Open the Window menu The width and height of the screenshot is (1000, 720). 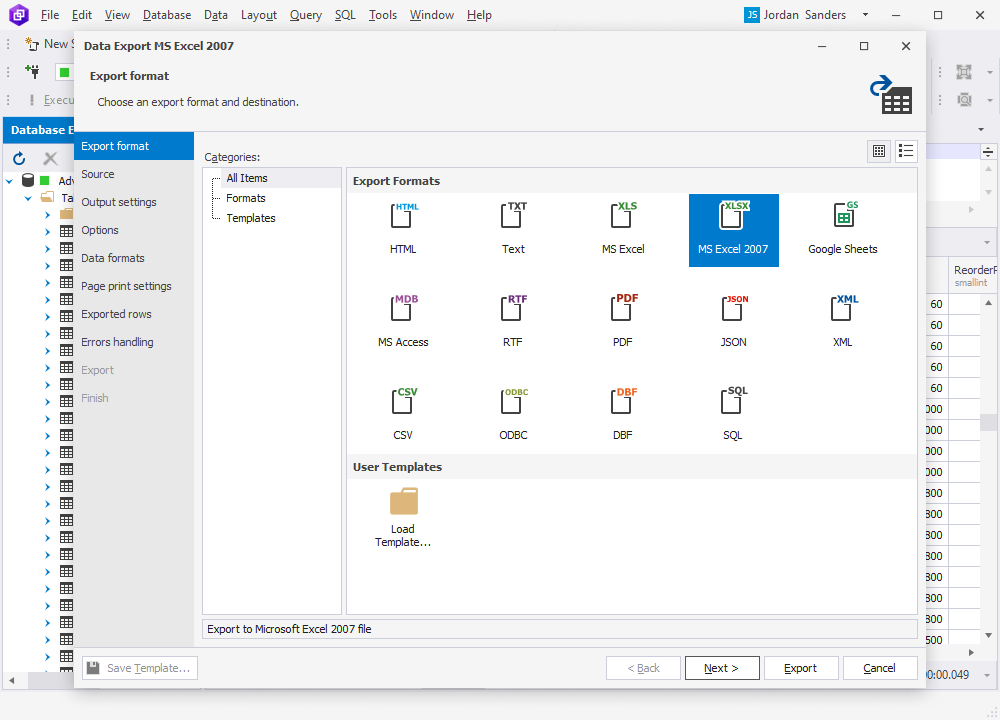[432, 15]
